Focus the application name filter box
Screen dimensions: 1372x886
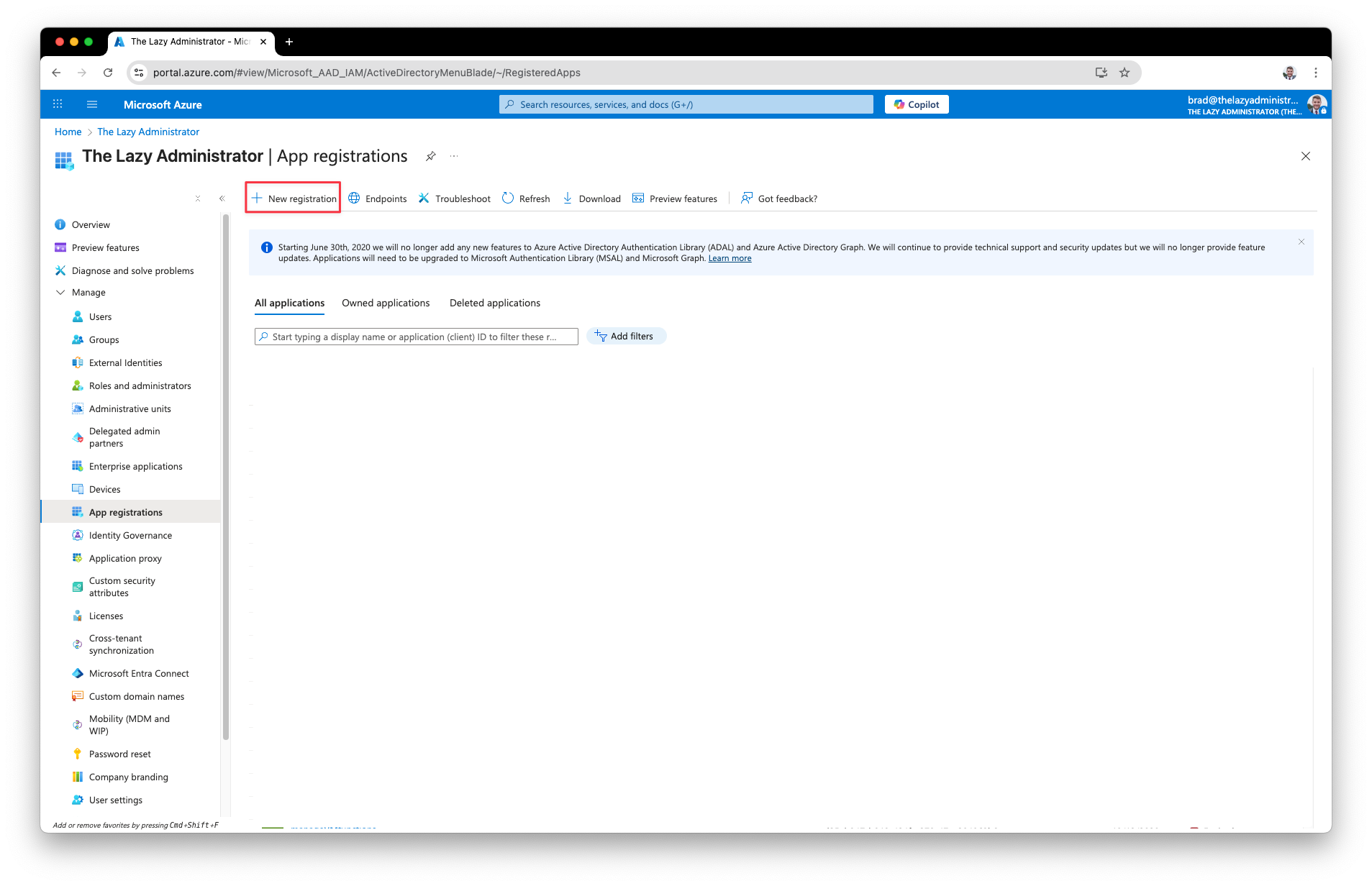[x=417, y=337]
